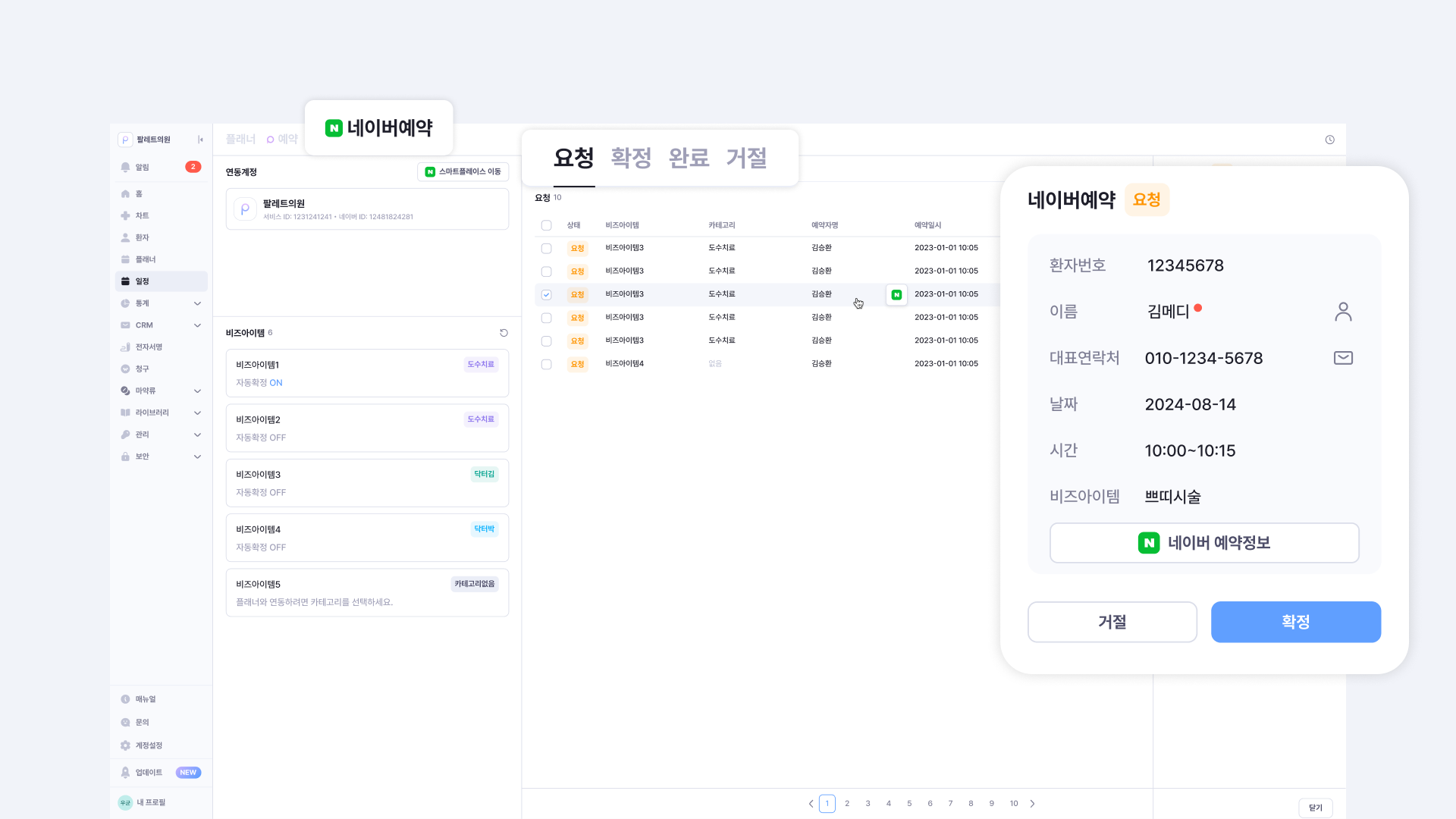1456x819 pixels.
Task: Click the CRM envelope icon in sidebar
Action: point(125,325)
